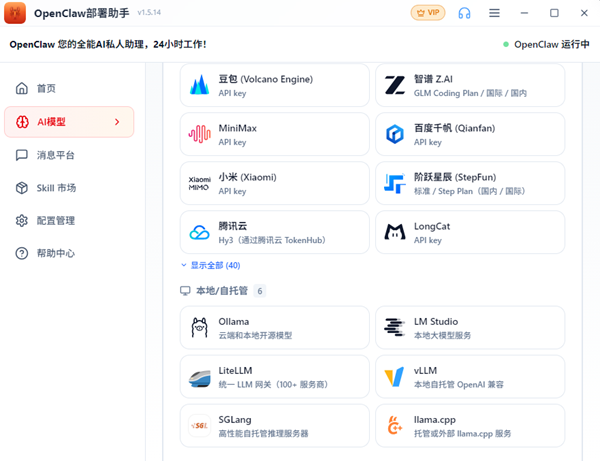Select 豆包 (Volcano Engine) provider name
Viewport: 600px width, 461px height.
[x=266, y=79]
